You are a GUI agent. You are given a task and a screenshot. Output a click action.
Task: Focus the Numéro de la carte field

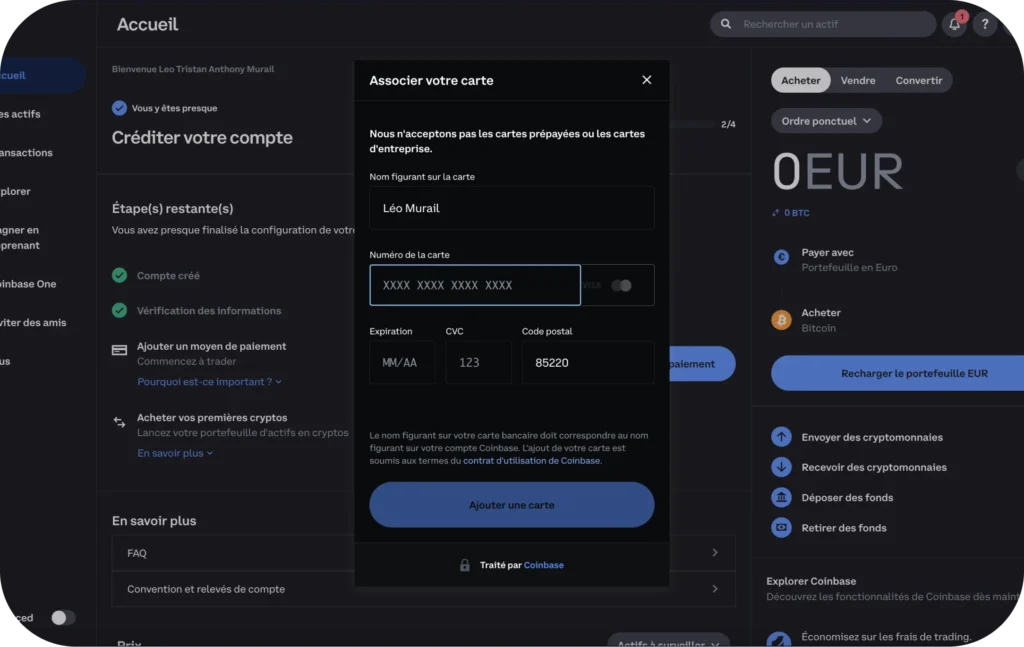(x=475, y=285)
